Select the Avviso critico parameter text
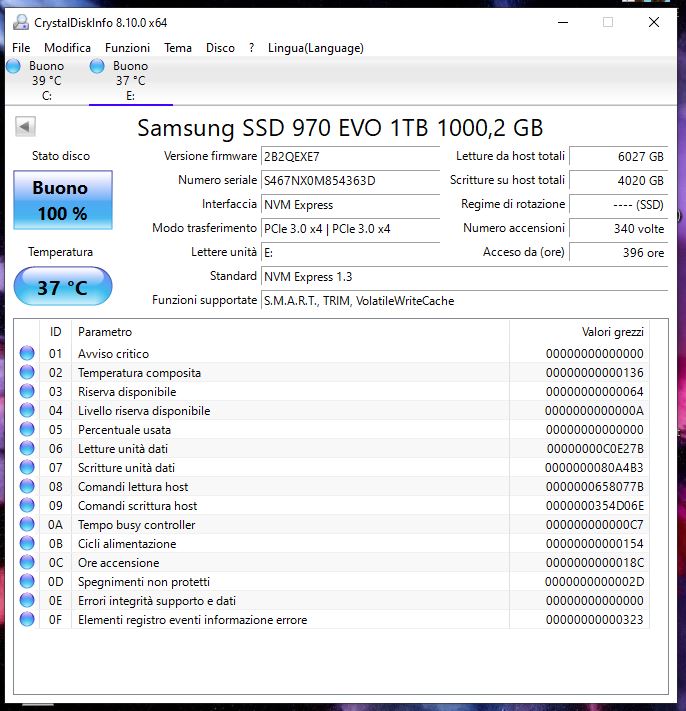 coord(113,354)
